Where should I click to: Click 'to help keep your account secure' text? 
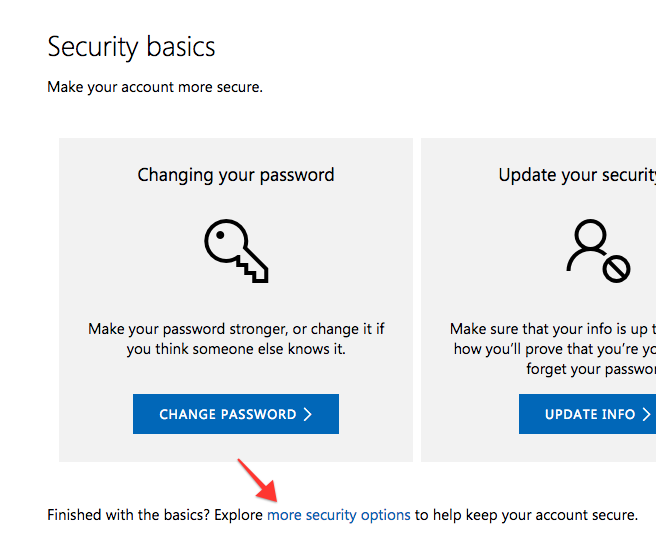point(526,515)
